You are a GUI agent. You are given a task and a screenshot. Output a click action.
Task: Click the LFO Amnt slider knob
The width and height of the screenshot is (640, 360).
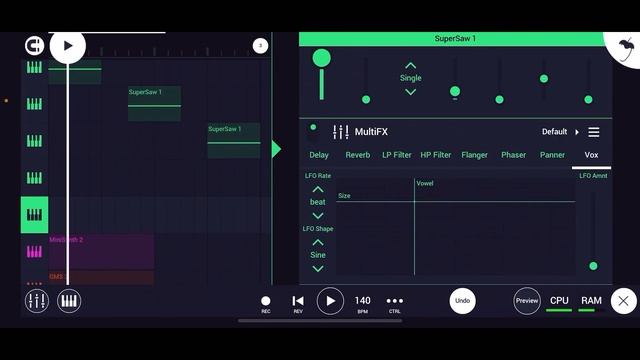[x=593, y=266]
